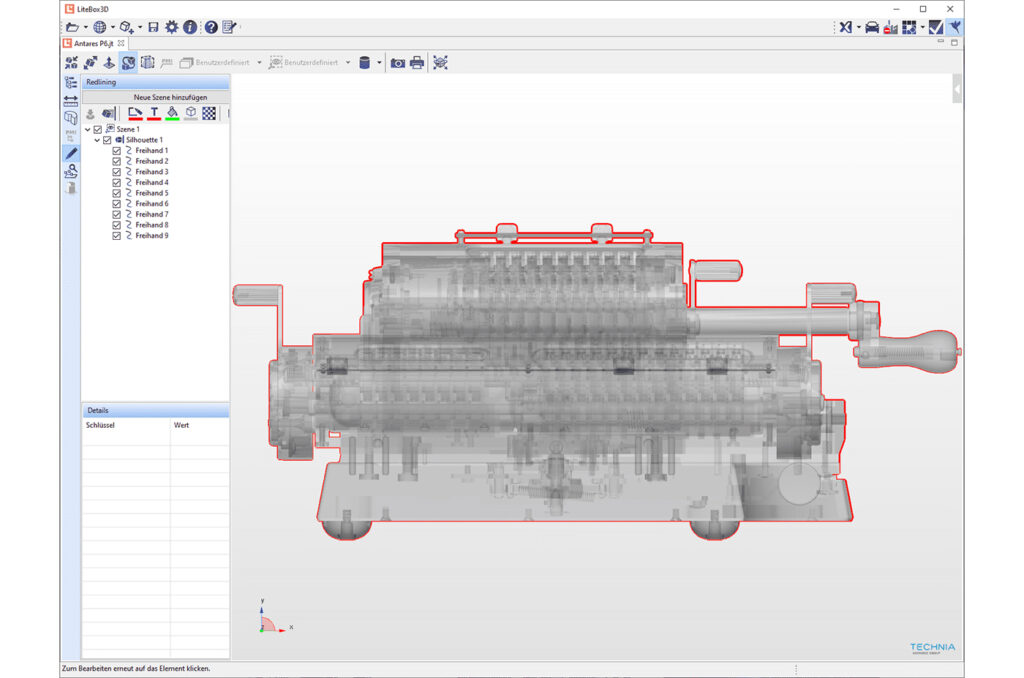The image size is (1024, 678).
Task: Click the notes document-with-pencil icon
Action: click(x=229, y=27)
